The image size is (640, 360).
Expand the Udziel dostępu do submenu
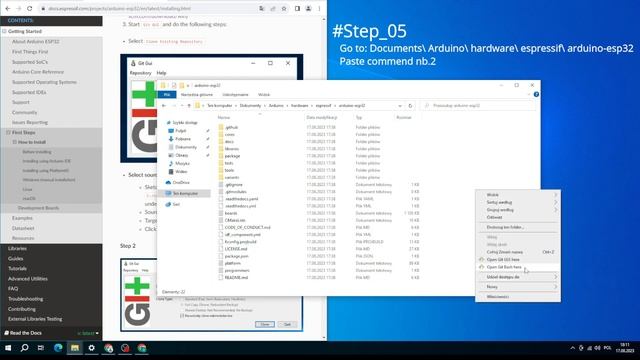(x=518, y=277)
